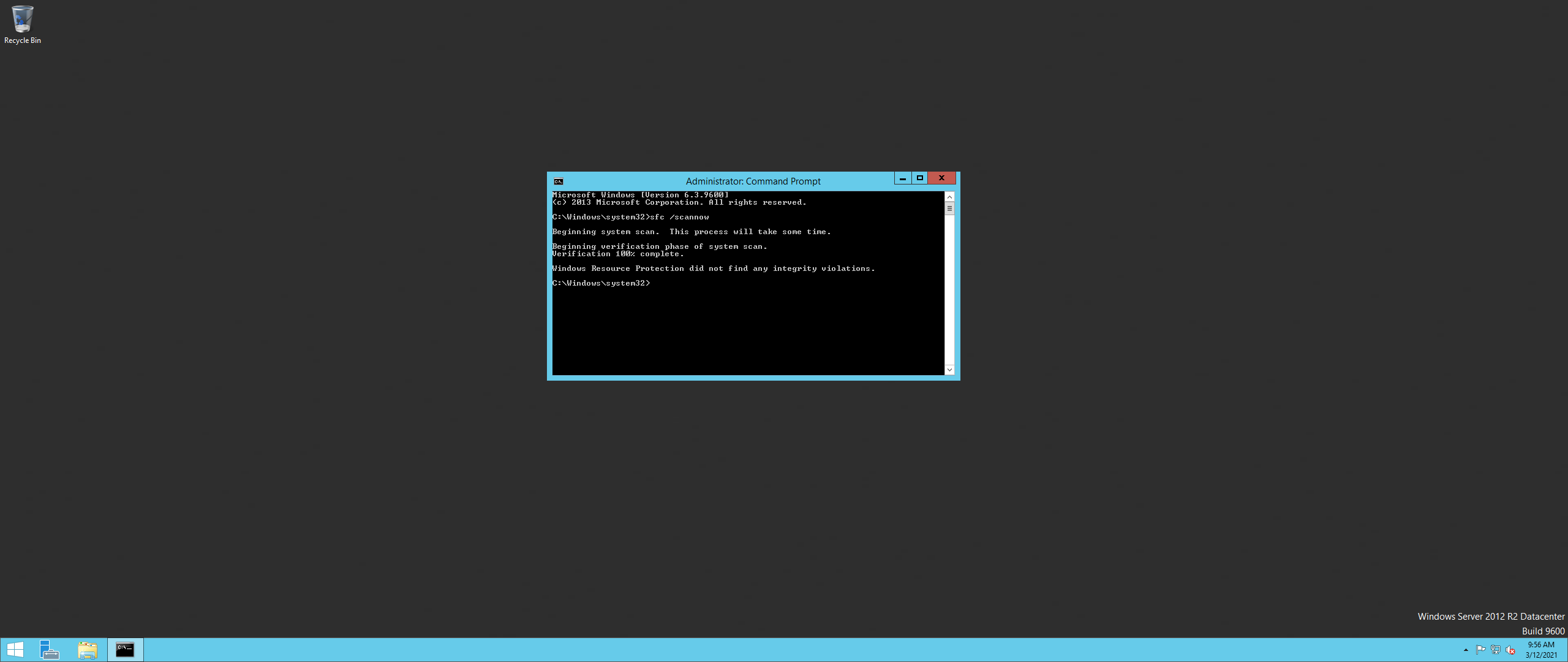The width and height of the screenshot is (1568, 662).
Task: Open the Recycle Bin desktop icon
Action: 23,25
